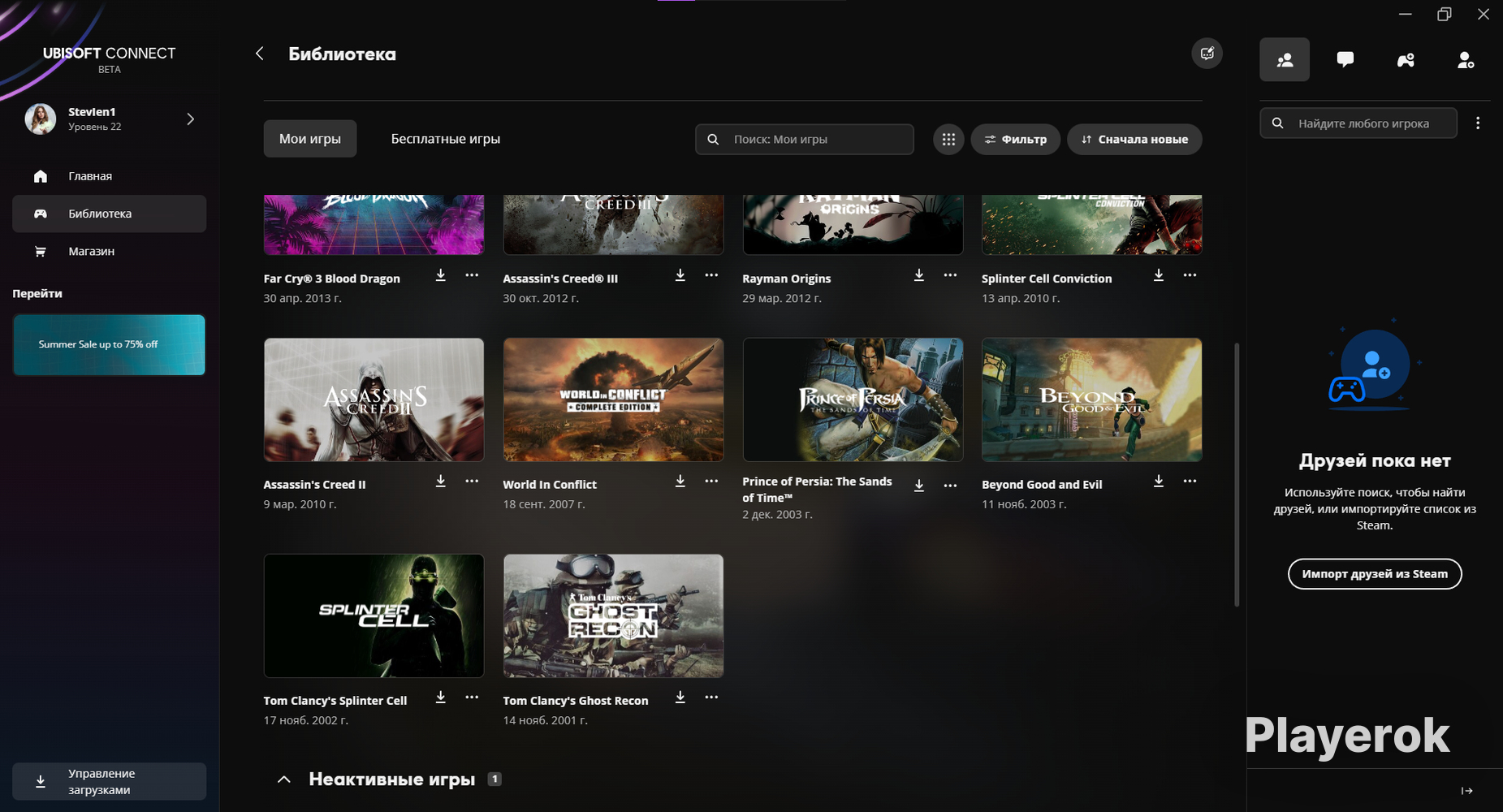Open the Summer Sale up to 75% off banner
Screen dimensions: 1503x812
coord(109,345)
